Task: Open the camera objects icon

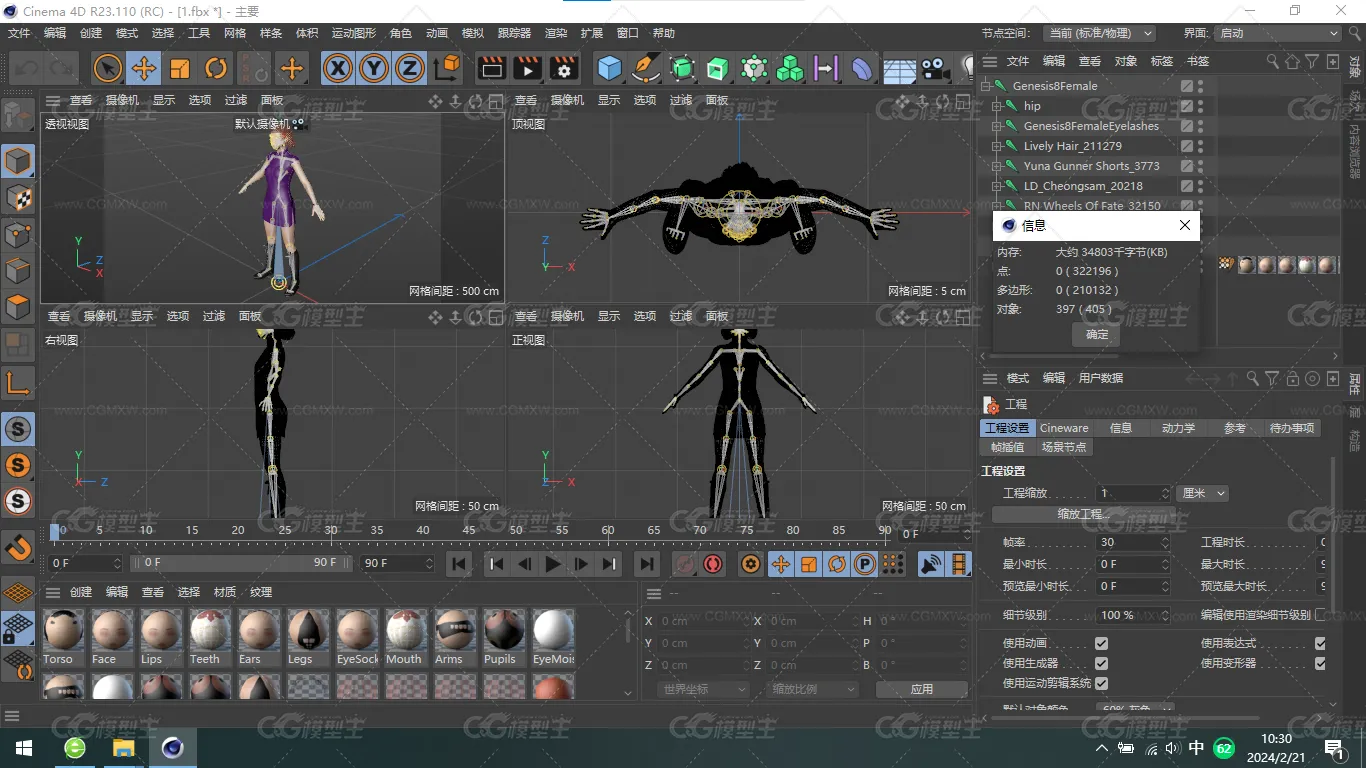Action: (935, 68)
